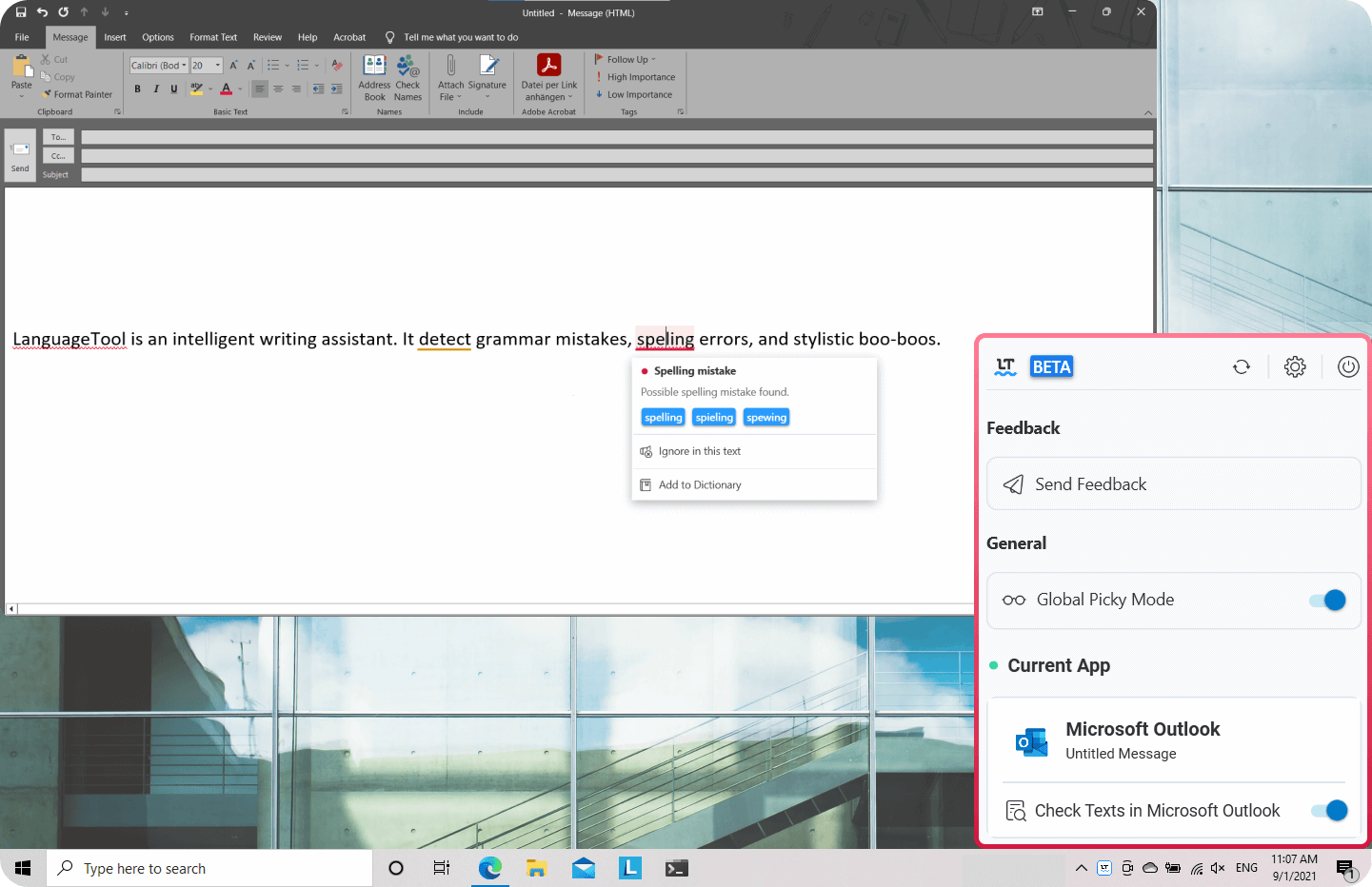1372x887 pixels.
Task: Apply red font color
Action: point(227,89)
